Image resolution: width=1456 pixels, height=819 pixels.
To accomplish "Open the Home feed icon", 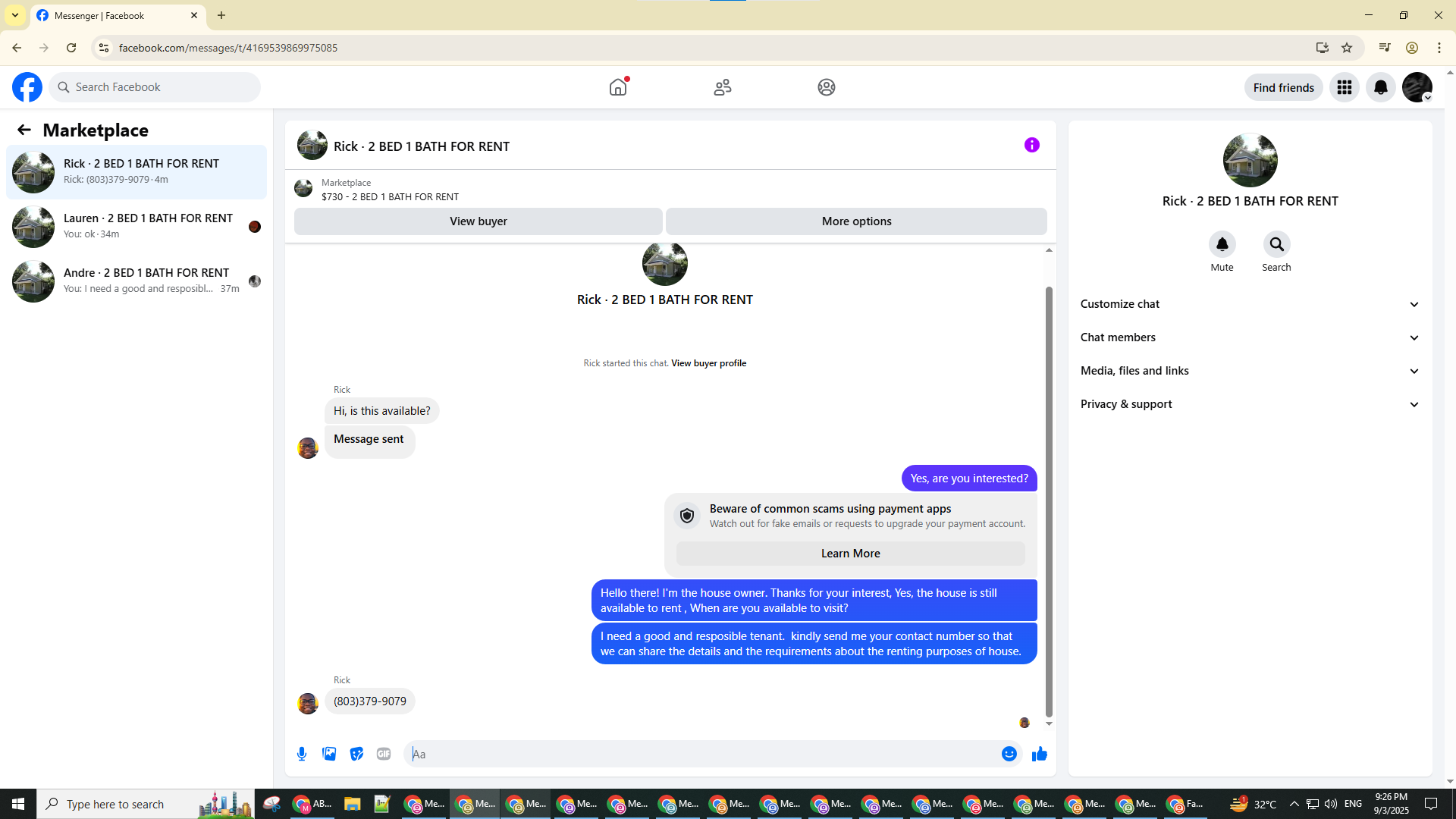I will (618, 87).
